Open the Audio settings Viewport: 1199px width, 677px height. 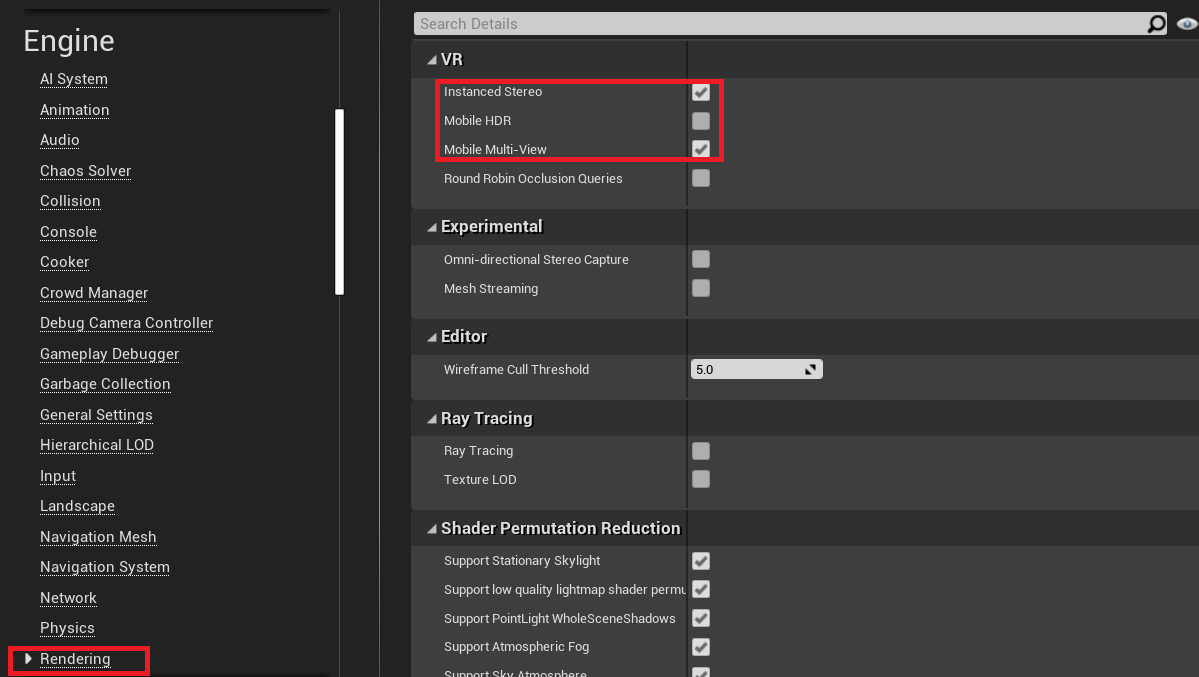[x=60, y=140]
